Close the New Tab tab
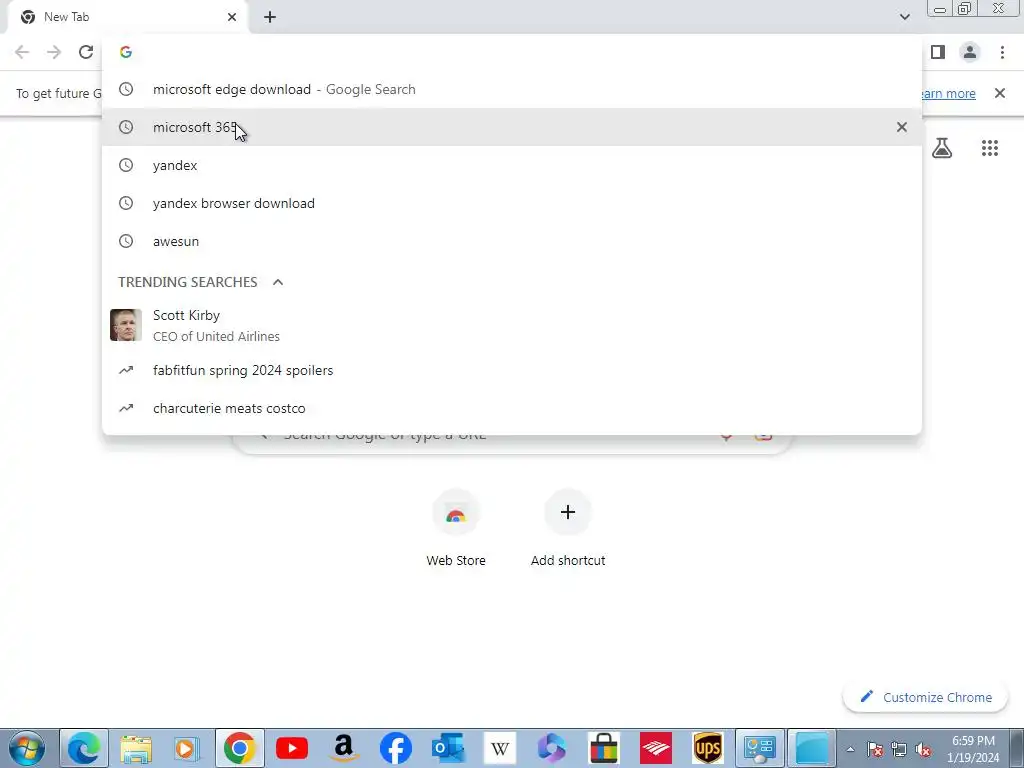The height and width of the screenshot is (768, 1024). [232, 17]
